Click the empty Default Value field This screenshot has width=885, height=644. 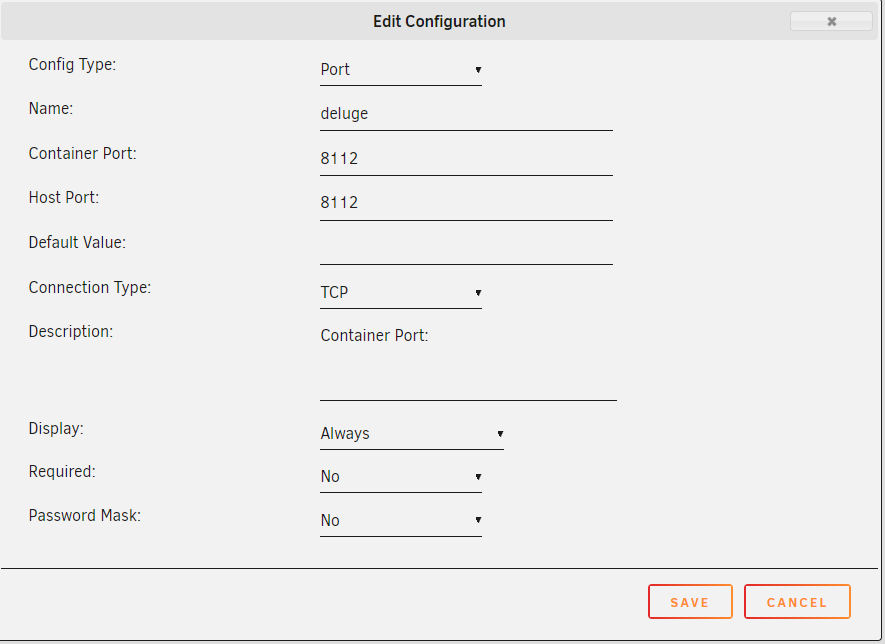(x=466, y=248)
